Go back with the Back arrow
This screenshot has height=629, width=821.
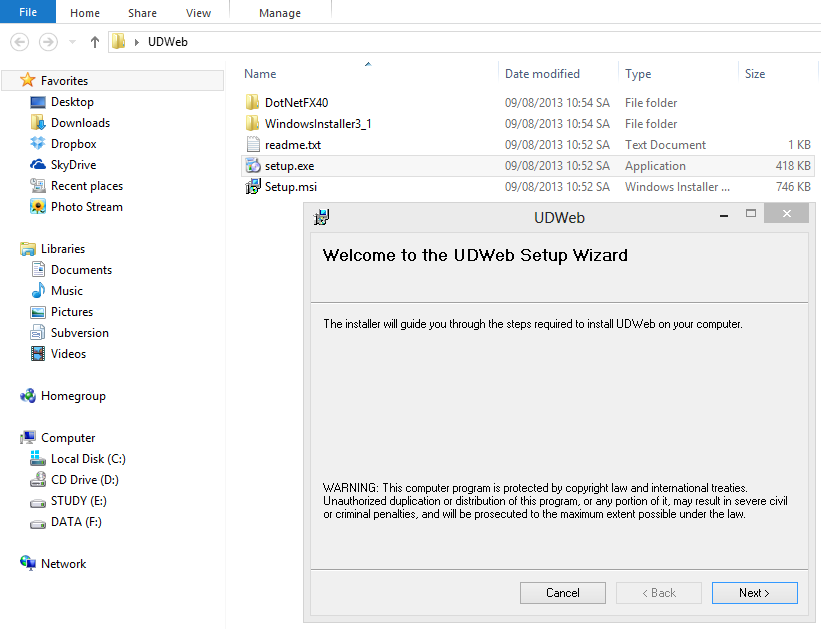pos(19,42)
